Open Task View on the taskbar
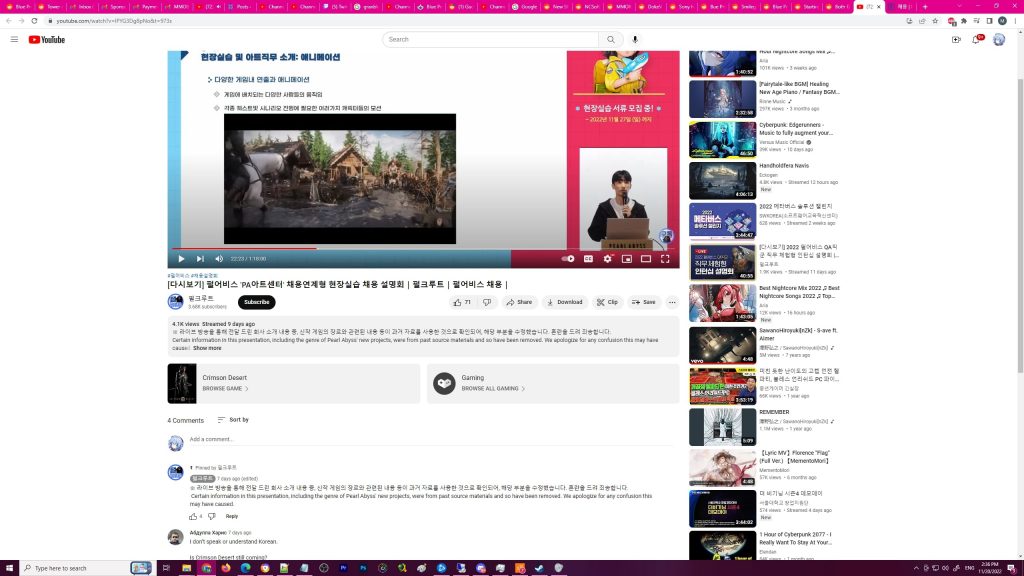 [x=166, y=568]
